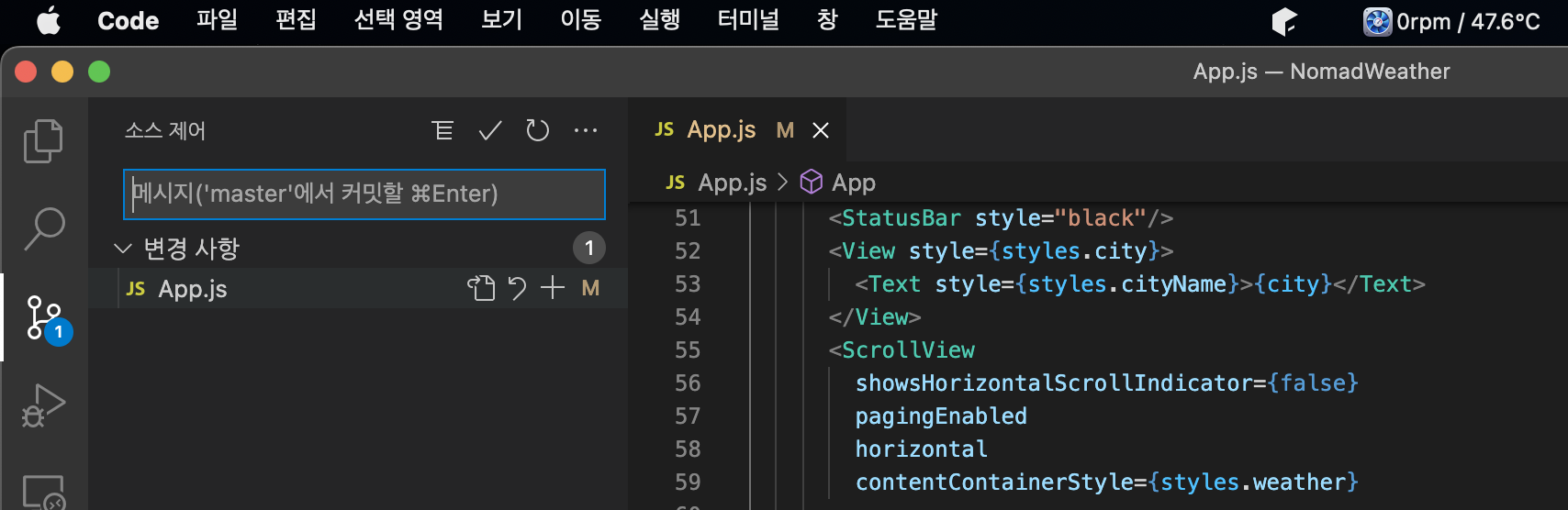The image size is (1568, 510).
Task: Open the Run and Debug view
Action: (43, 405)
